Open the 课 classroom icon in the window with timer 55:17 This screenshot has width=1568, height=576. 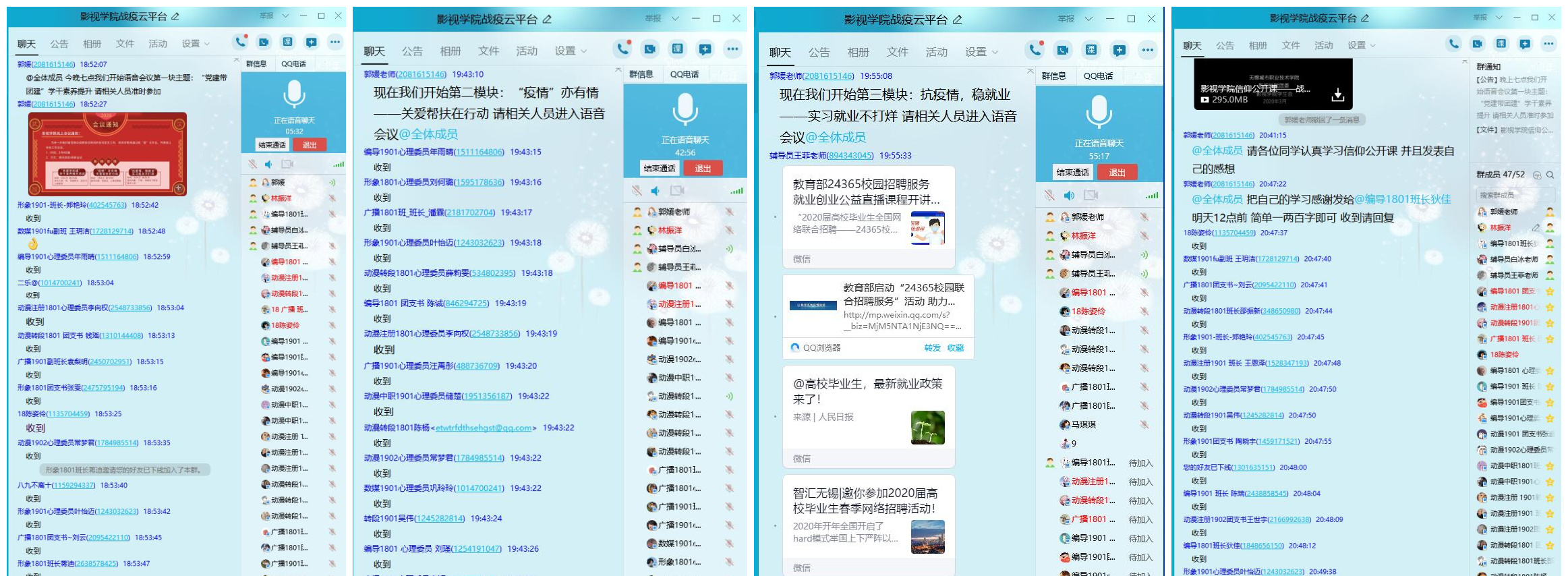click(x=1091, y=50)
